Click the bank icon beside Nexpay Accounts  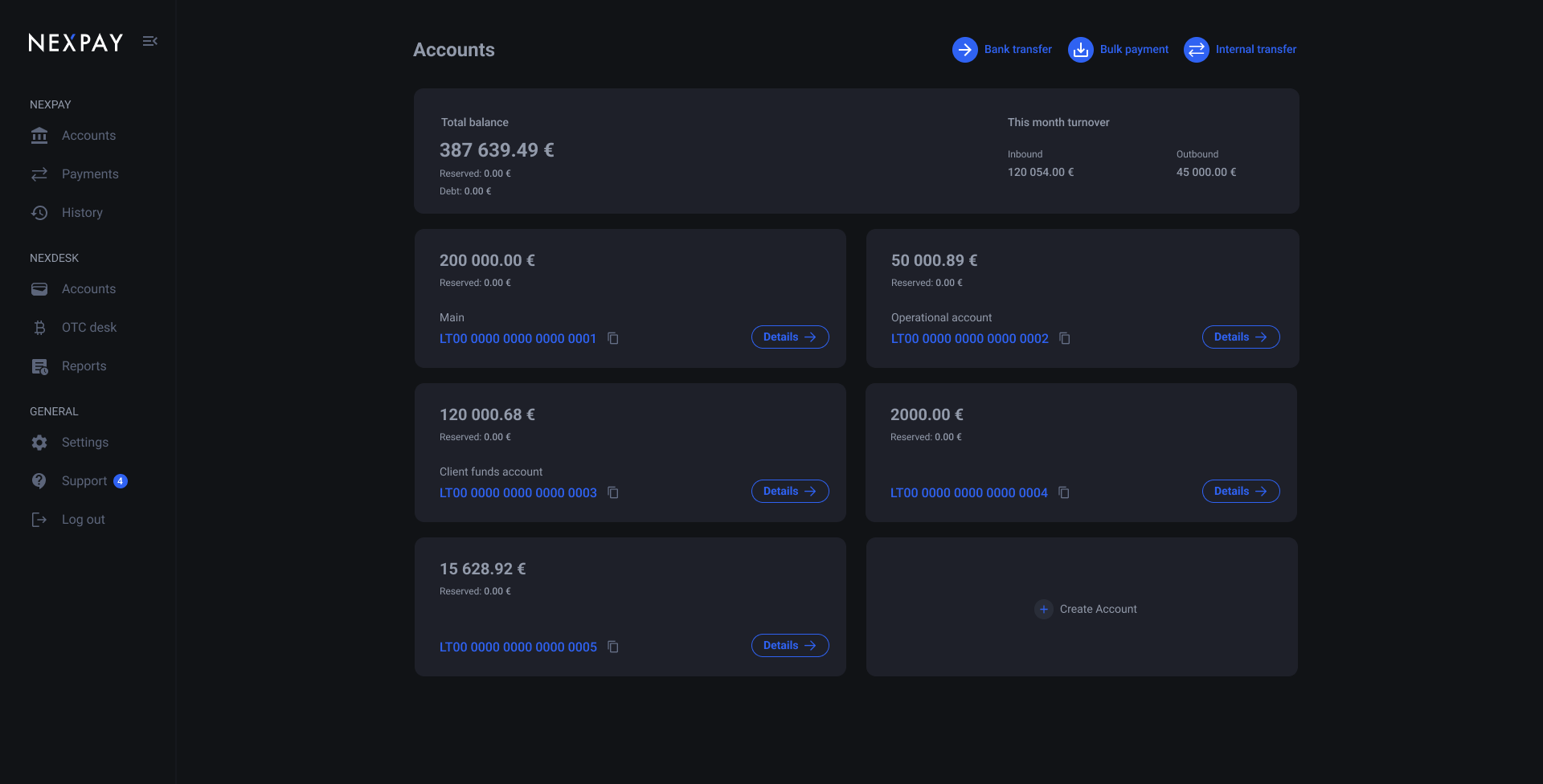[39, 136]
